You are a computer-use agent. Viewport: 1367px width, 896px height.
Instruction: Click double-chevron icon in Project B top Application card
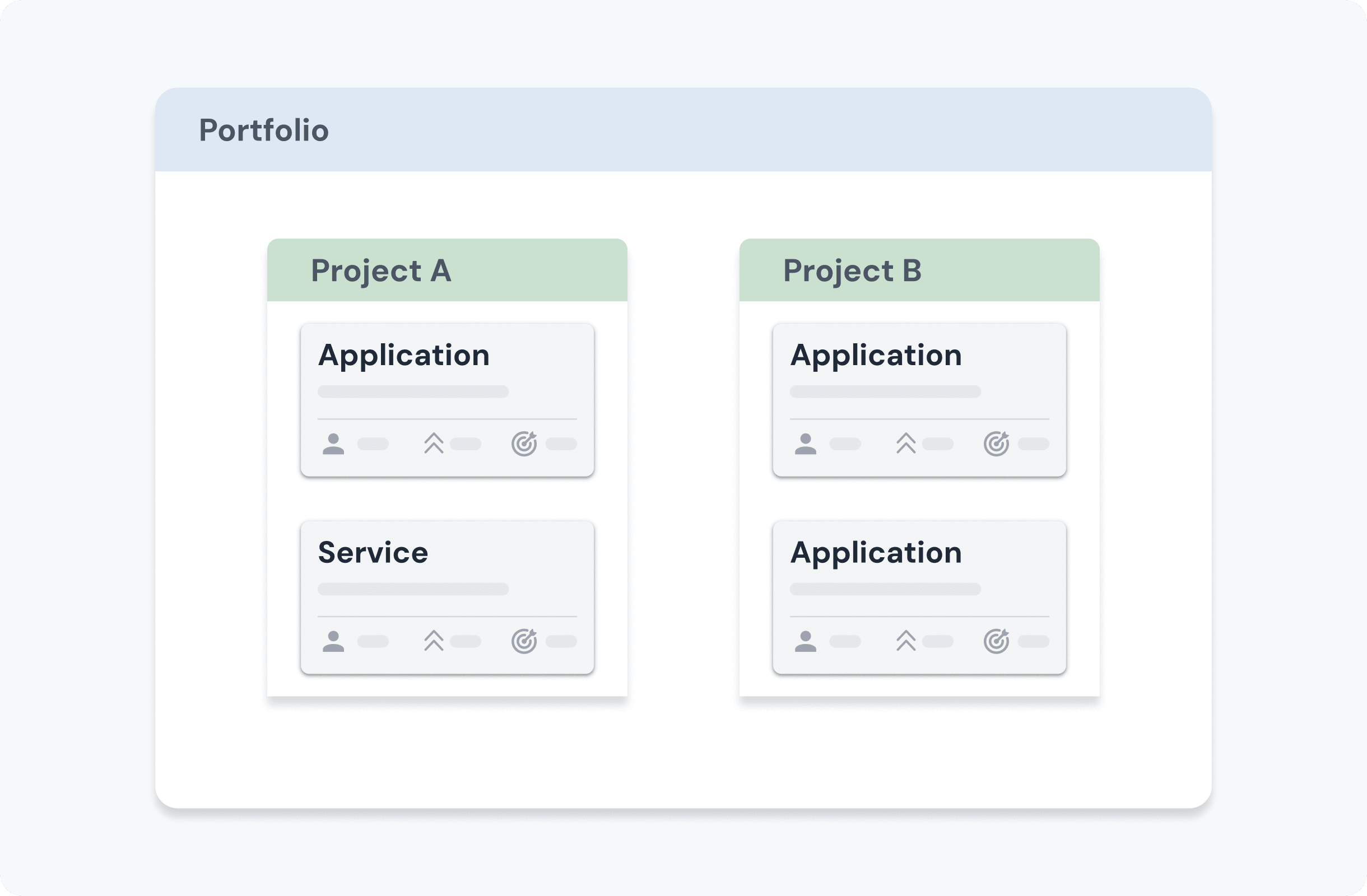[906, 443]
